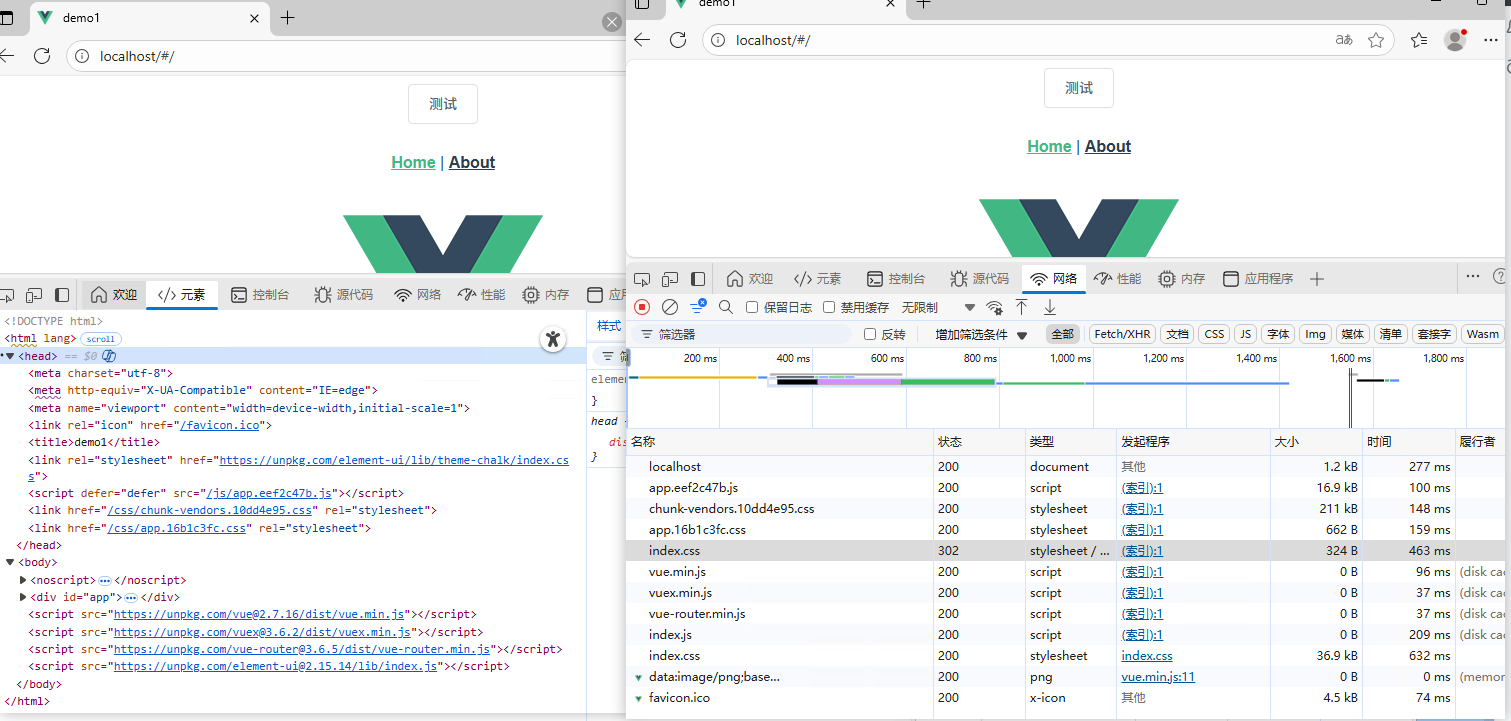Select inspect element tool in right DevTools
1511x721 pixels.
(x=643, y=279)
